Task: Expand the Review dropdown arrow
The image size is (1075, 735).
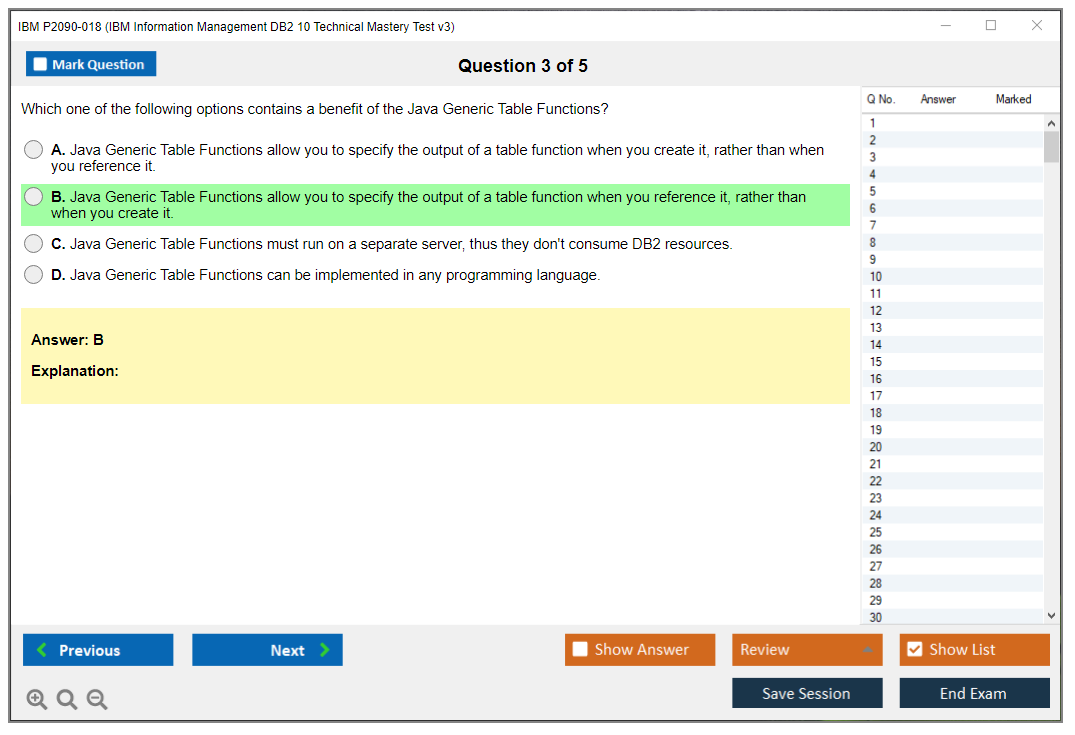Action: [867, 650]
